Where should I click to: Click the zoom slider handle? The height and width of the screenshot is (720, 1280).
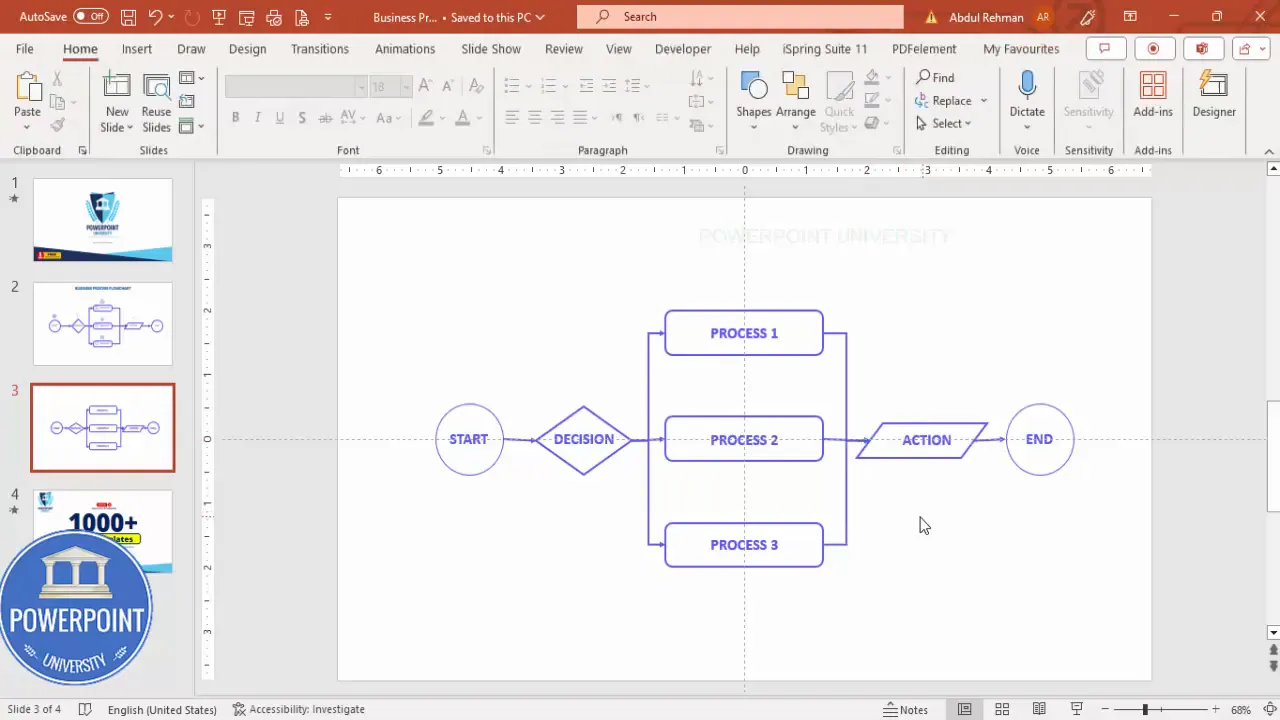point(1145,709)
